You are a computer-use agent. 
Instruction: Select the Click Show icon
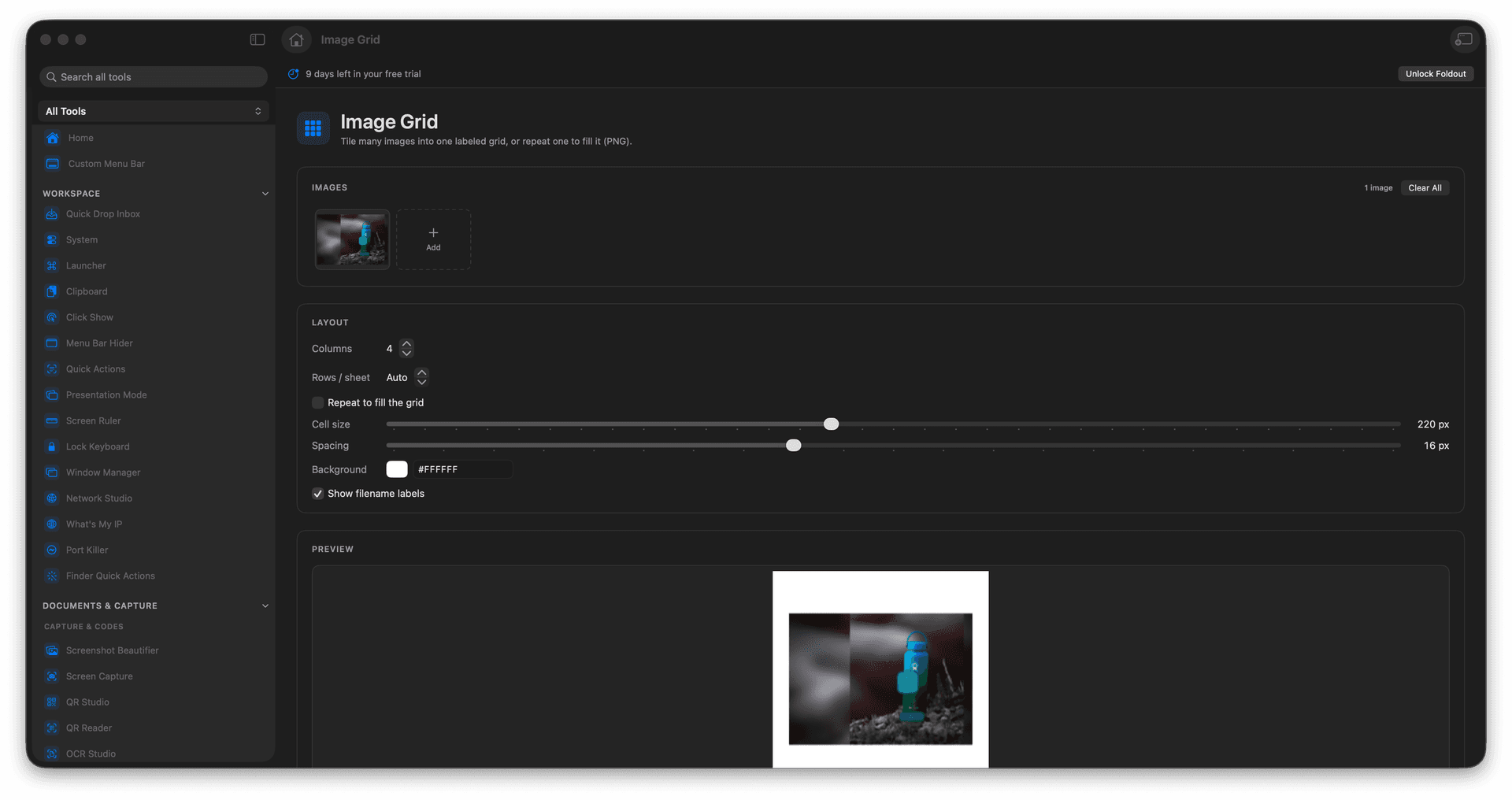(x=52, y=317)
